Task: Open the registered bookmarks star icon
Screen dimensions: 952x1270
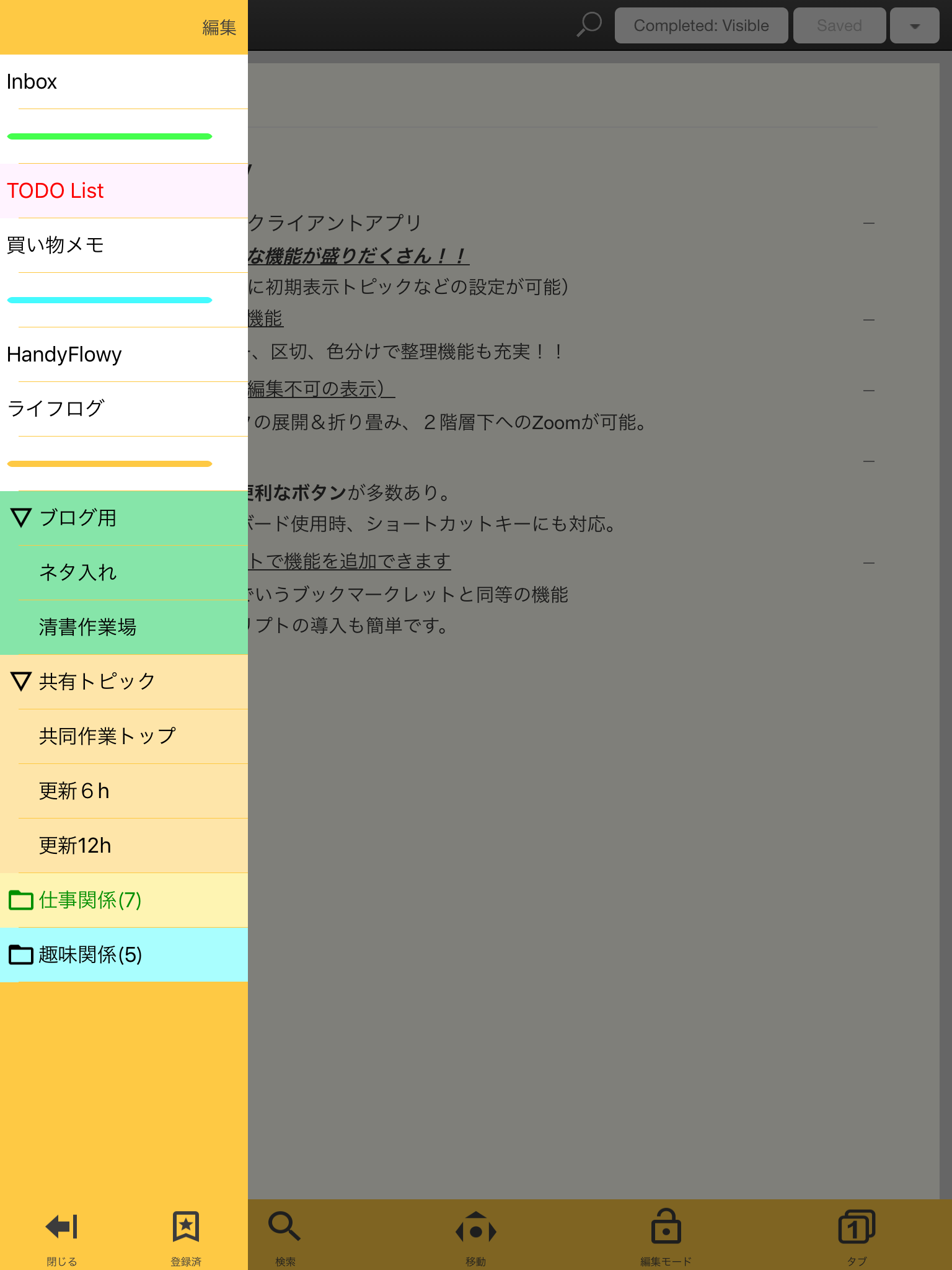Action: 186,1228
